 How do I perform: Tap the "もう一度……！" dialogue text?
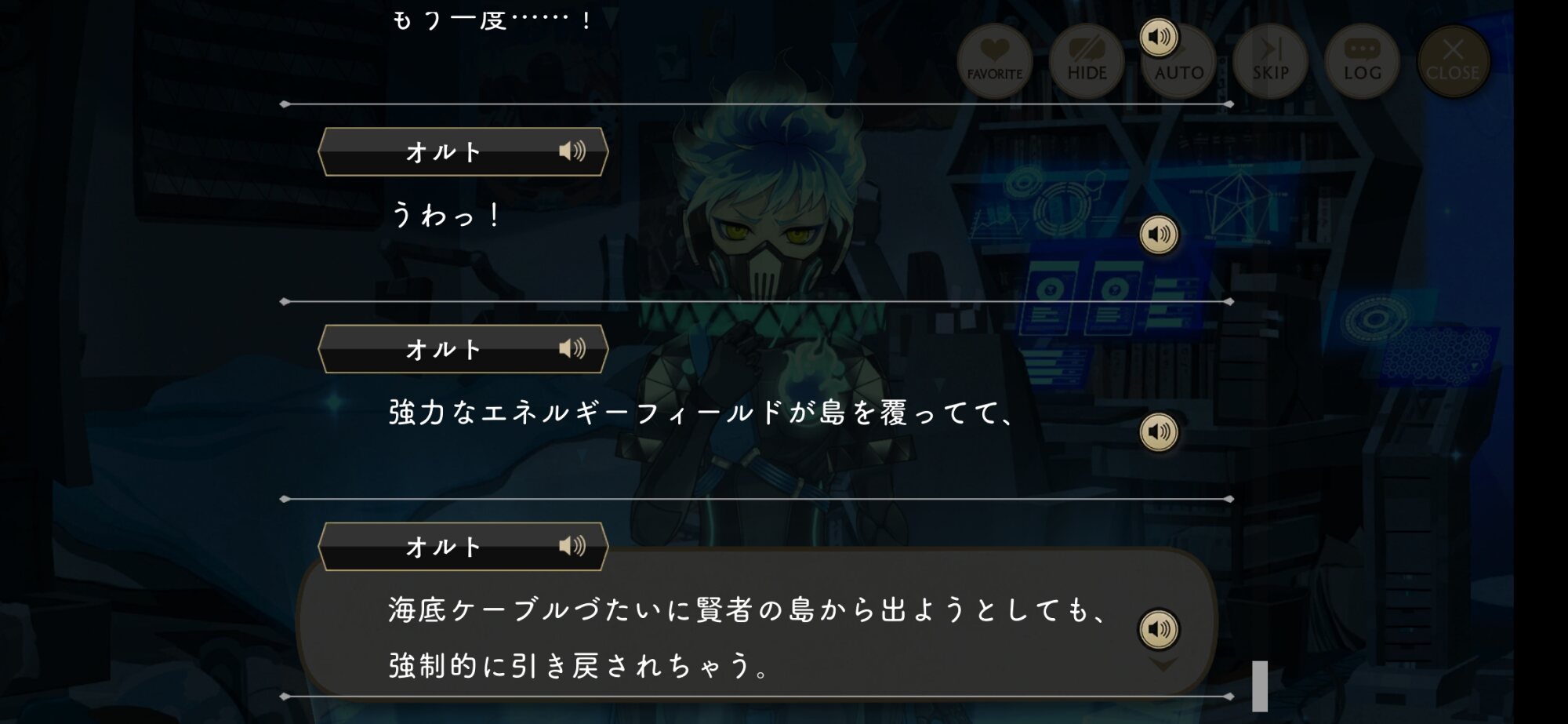coord(492,19)
